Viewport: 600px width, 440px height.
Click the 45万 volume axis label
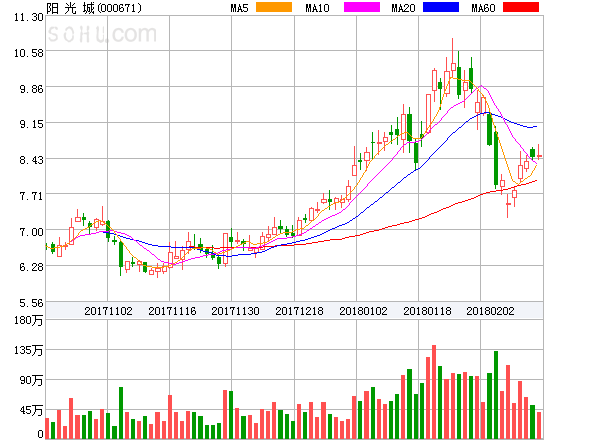pyautogui.click(x=31, y=410)
